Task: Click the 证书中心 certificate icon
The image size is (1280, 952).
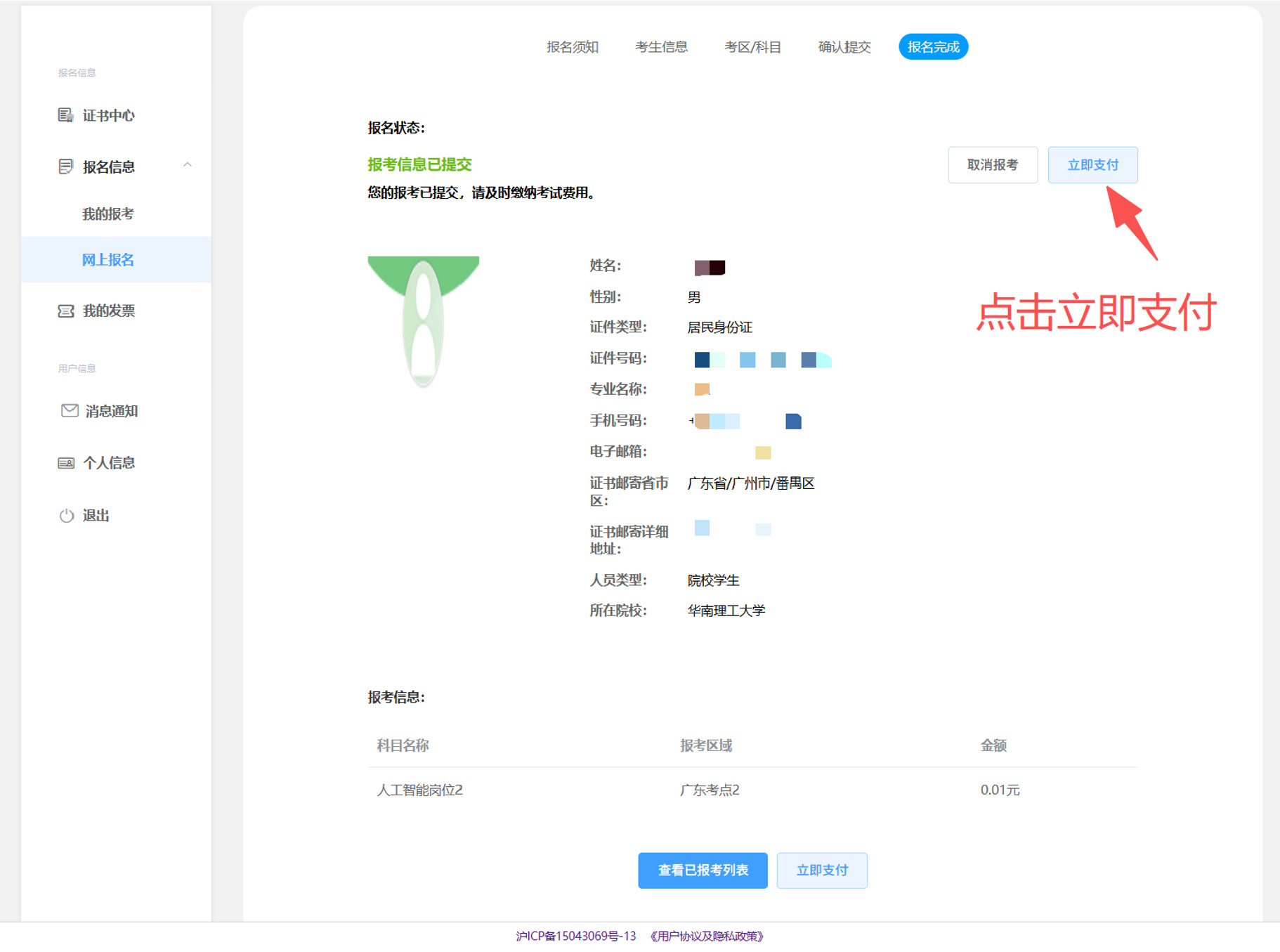Action: (x=65, y=115)
